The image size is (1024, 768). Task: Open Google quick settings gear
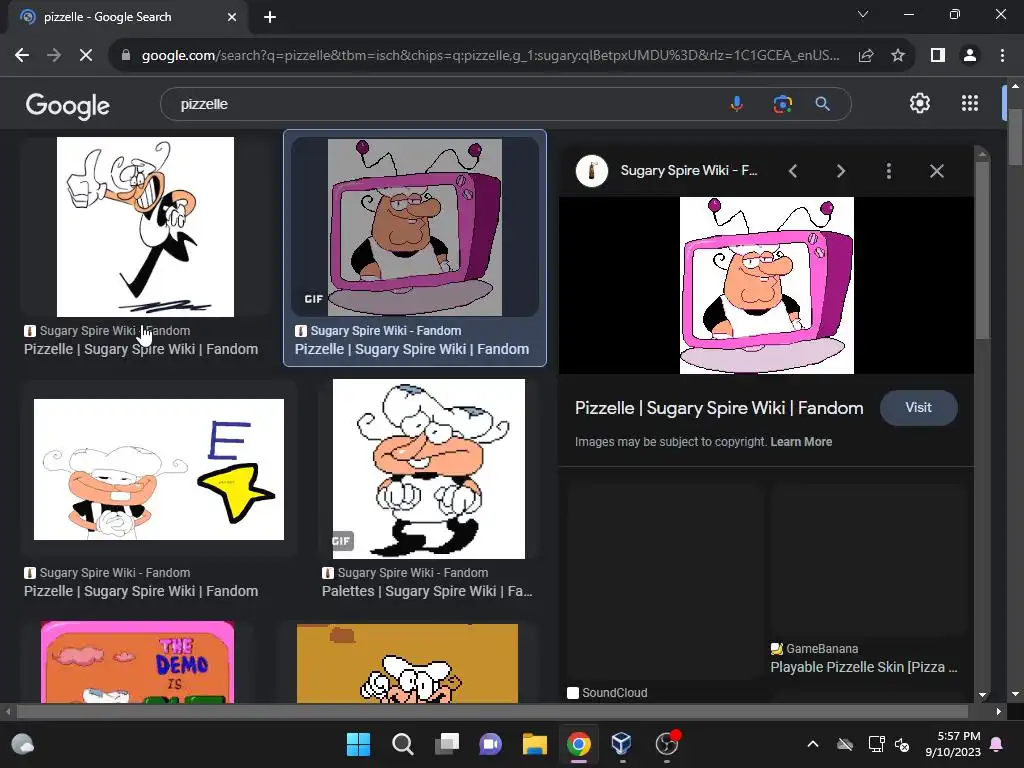click(920, 103)
